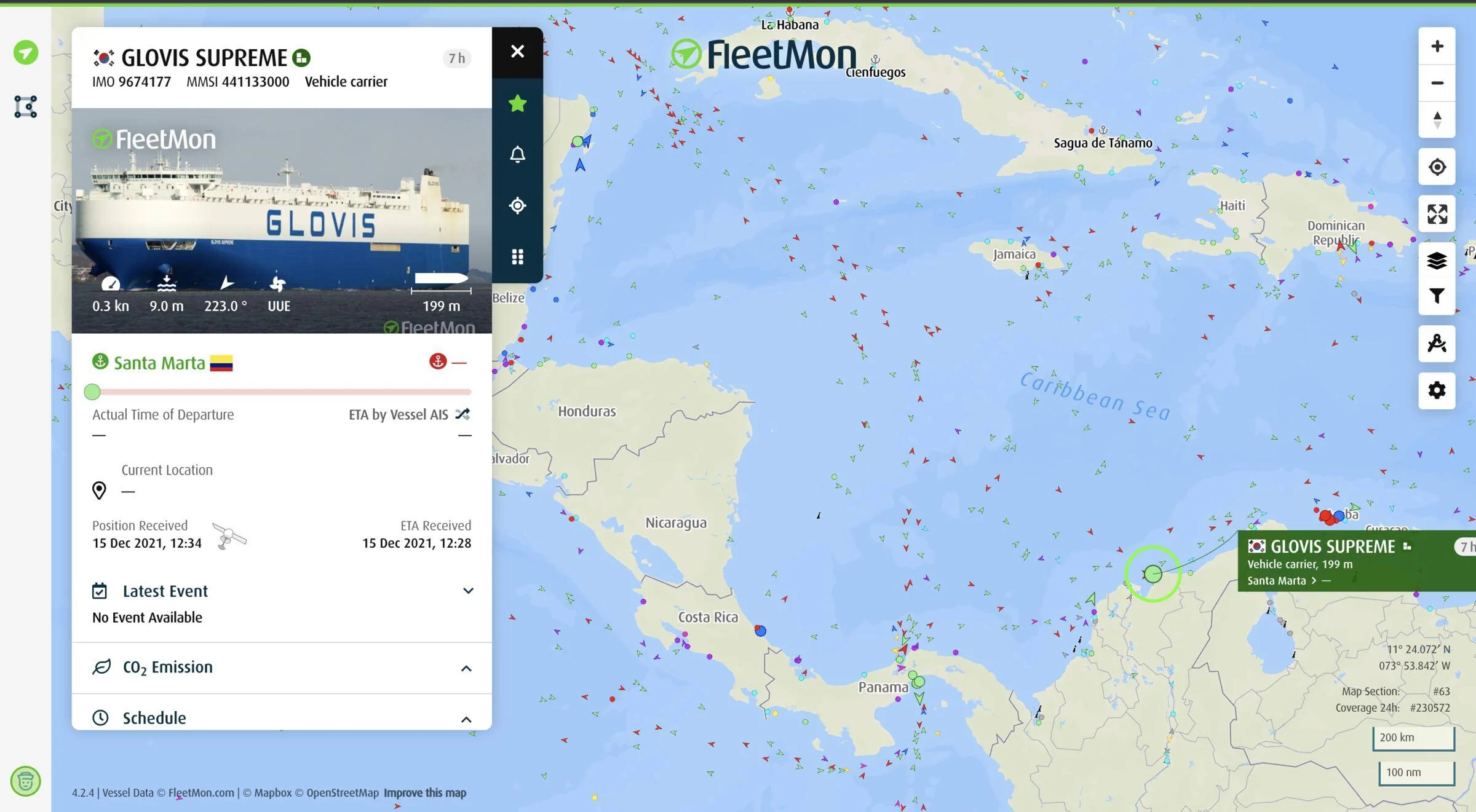Collapse the CO2 Emission section

point(466,668)
